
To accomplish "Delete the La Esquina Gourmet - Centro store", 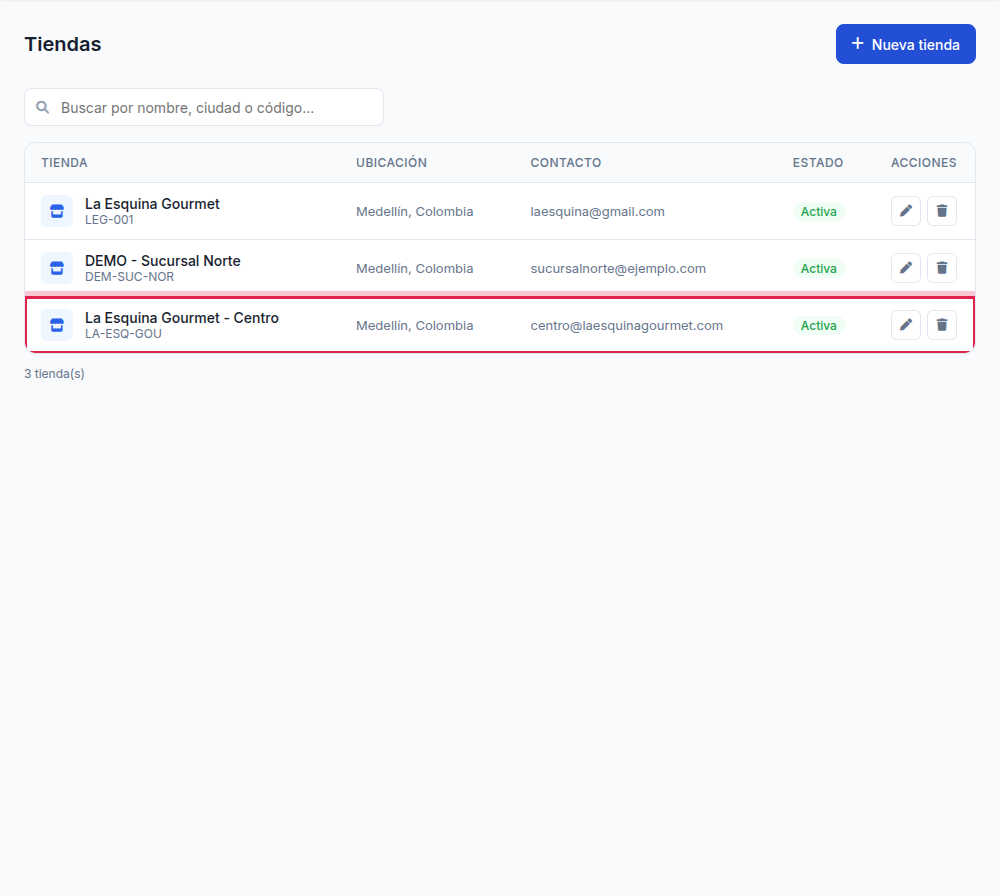I will [x=942, y=325].
